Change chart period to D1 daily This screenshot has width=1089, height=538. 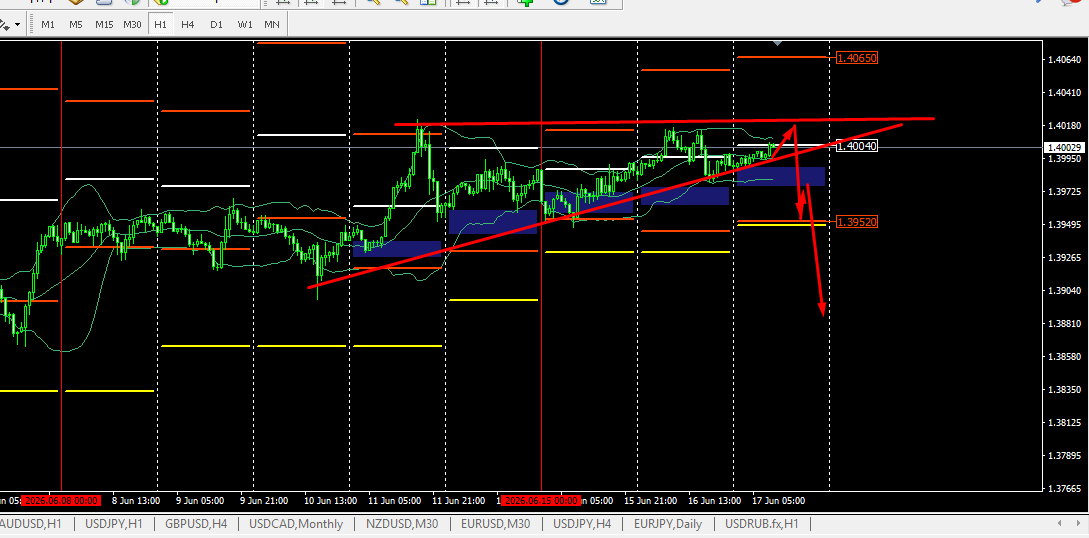click(x=216, y=24)
